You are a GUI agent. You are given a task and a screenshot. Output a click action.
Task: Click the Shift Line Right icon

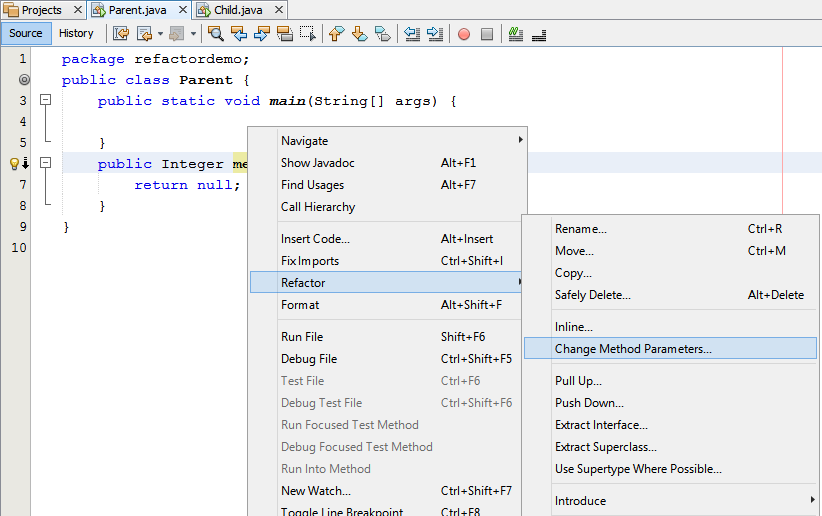(435, 33)
